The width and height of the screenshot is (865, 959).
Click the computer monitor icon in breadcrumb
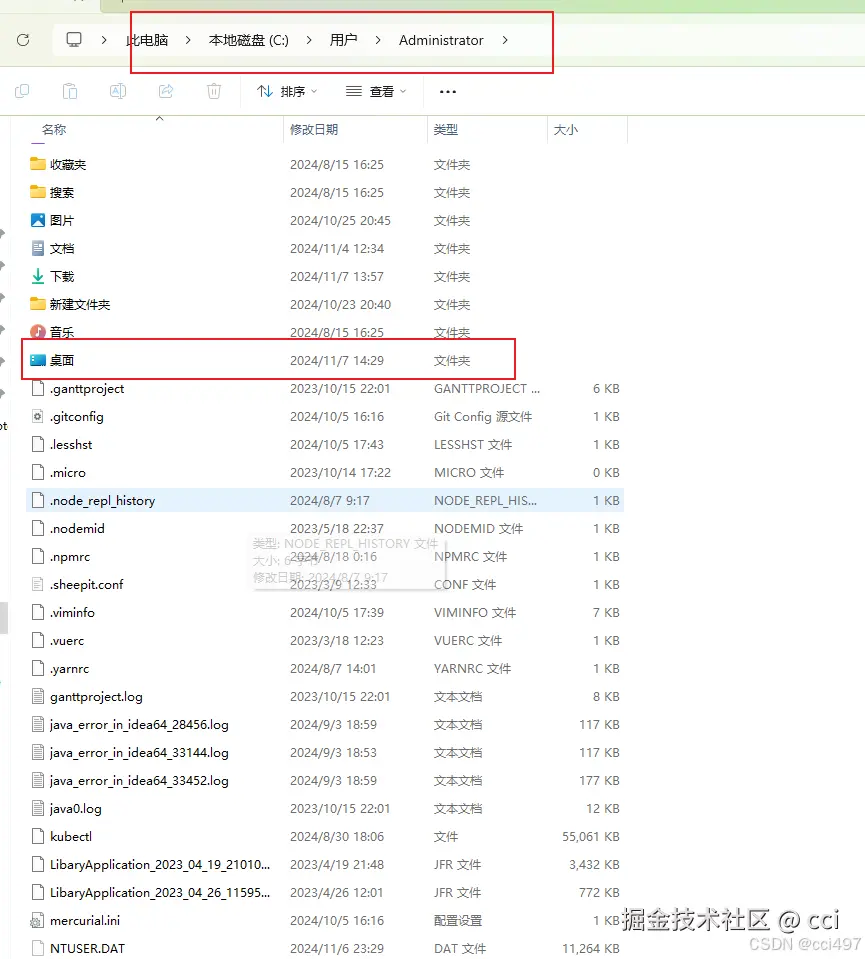pyautogui.click(x=74, y=40)
